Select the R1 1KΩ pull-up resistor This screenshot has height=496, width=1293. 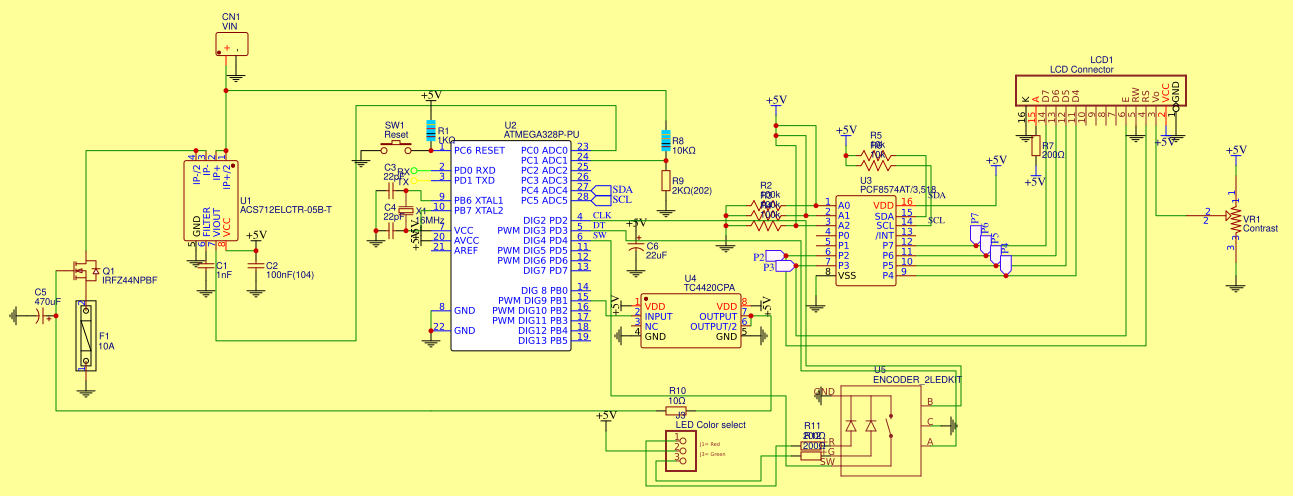pyautogui.click(x=431, y=131)
